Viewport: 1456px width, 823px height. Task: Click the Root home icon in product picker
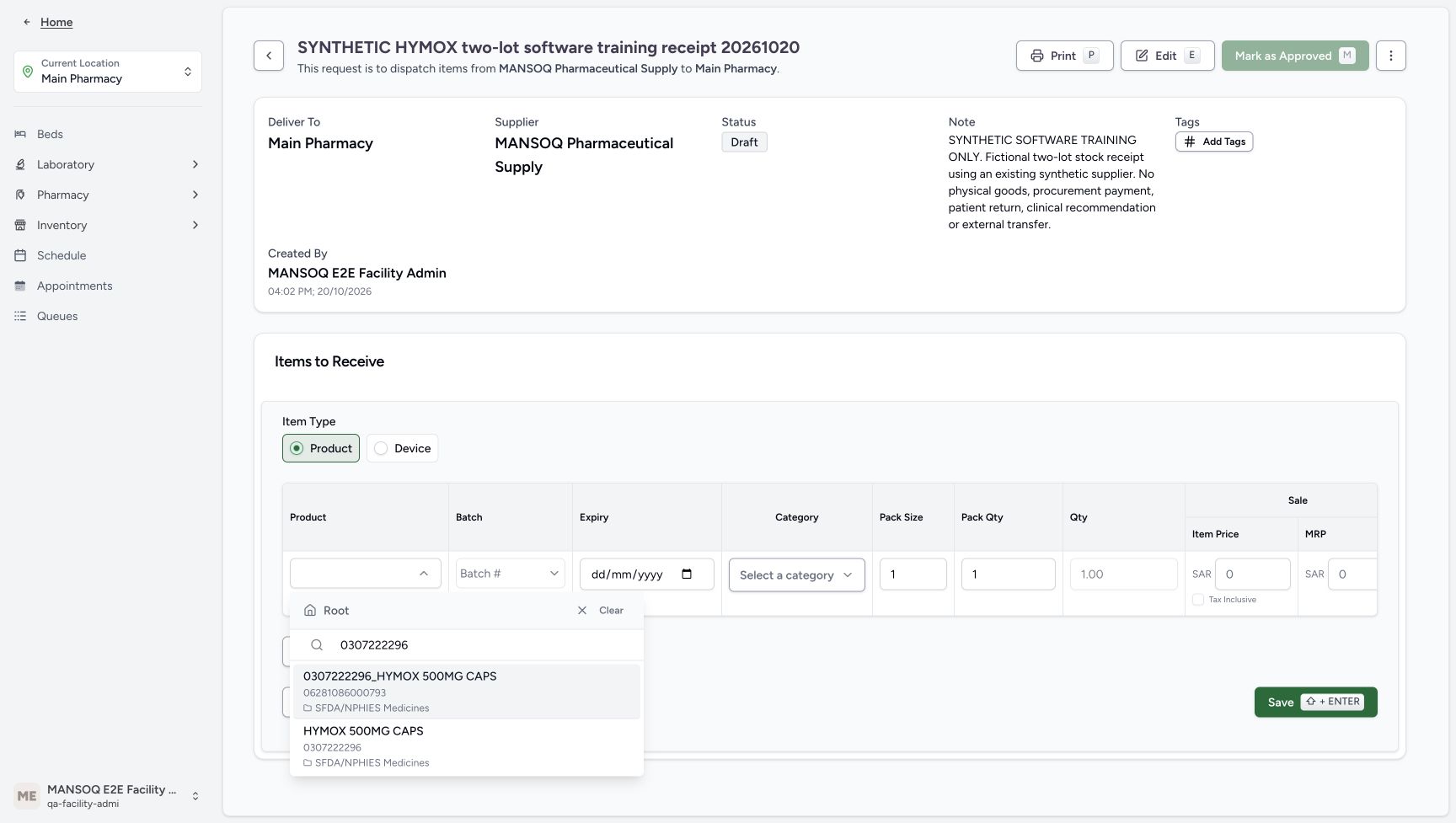pyautogui.click(x=310, y=610)
